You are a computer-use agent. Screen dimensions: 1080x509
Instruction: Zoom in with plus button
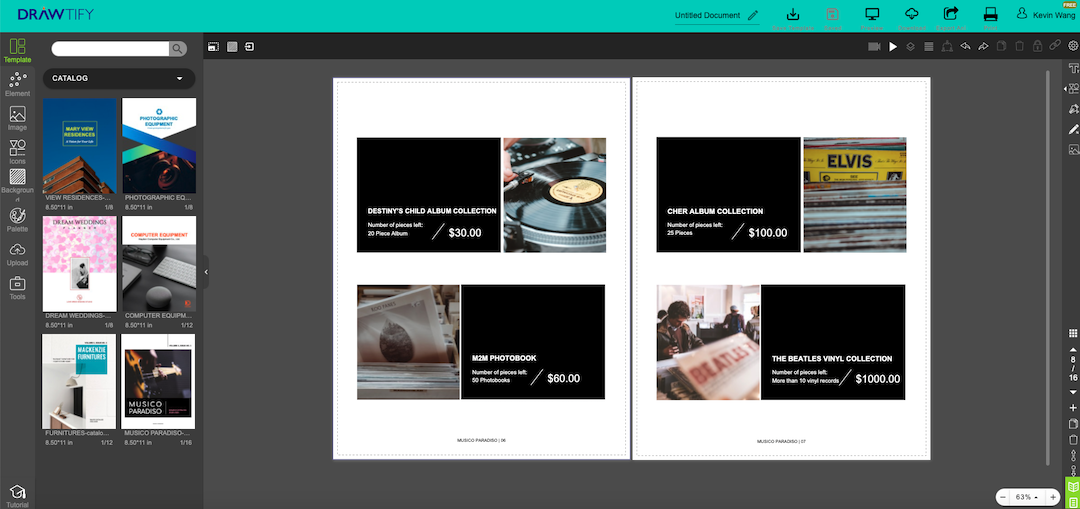click(x=1053, y=497)
